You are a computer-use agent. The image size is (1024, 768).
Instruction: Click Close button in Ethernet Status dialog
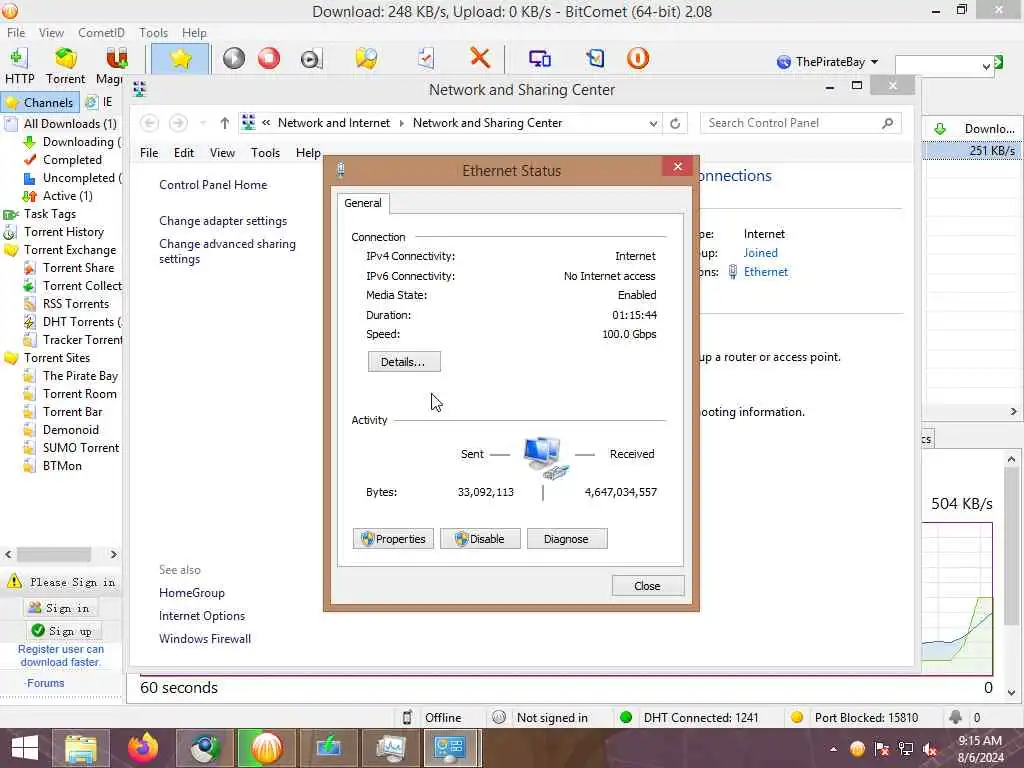pyautogui.click(x=648, y=586)
